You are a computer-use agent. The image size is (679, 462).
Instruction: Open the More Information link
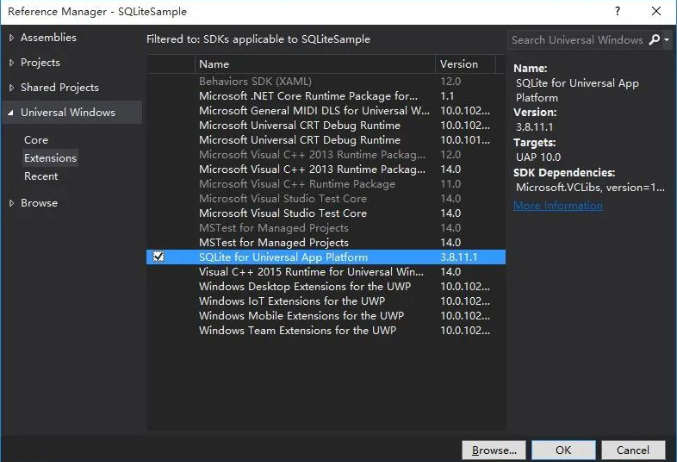558,205
